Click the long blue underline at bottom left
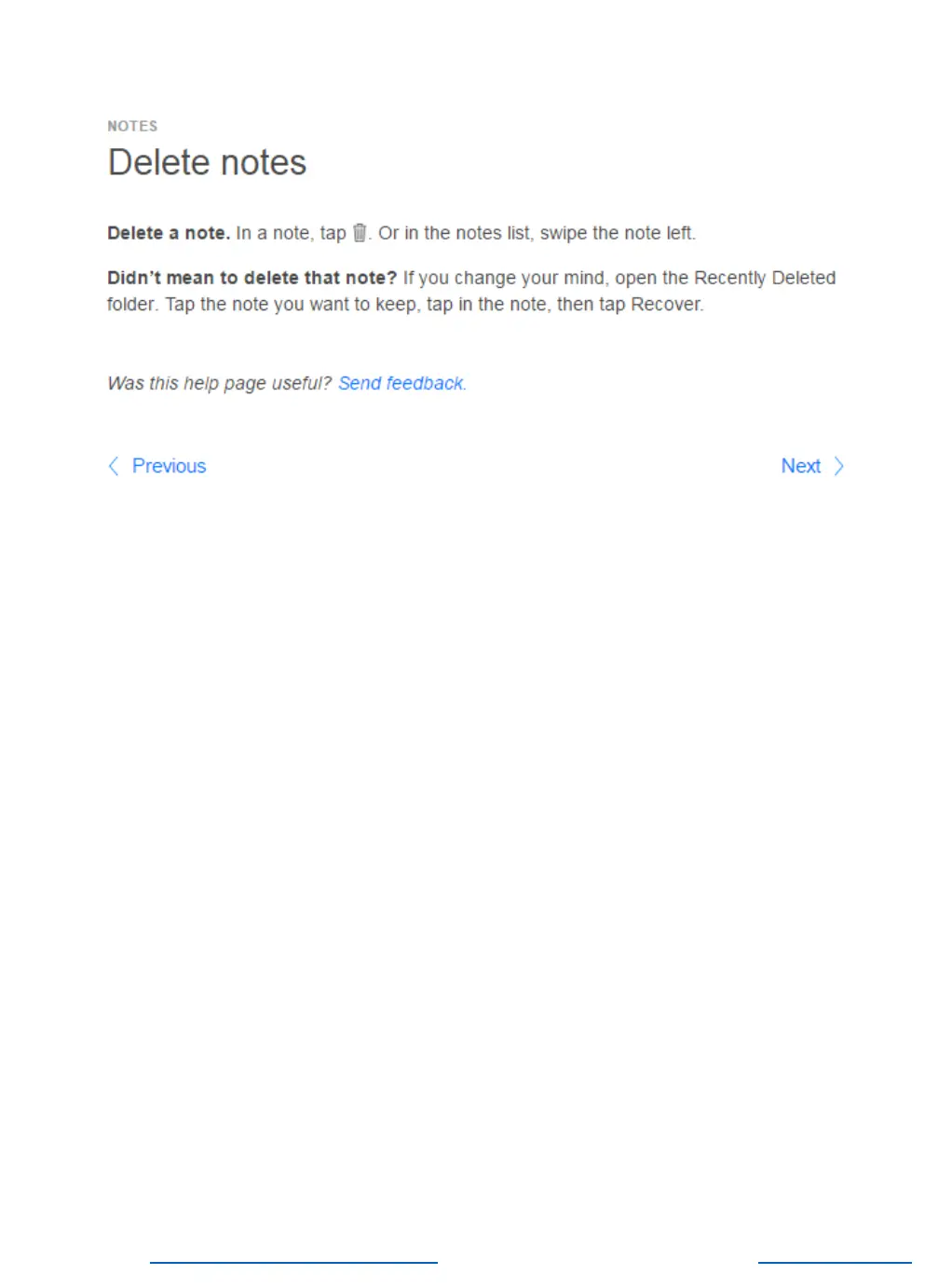Viewport: 952px width, 1288px height. coord(293,1263)
